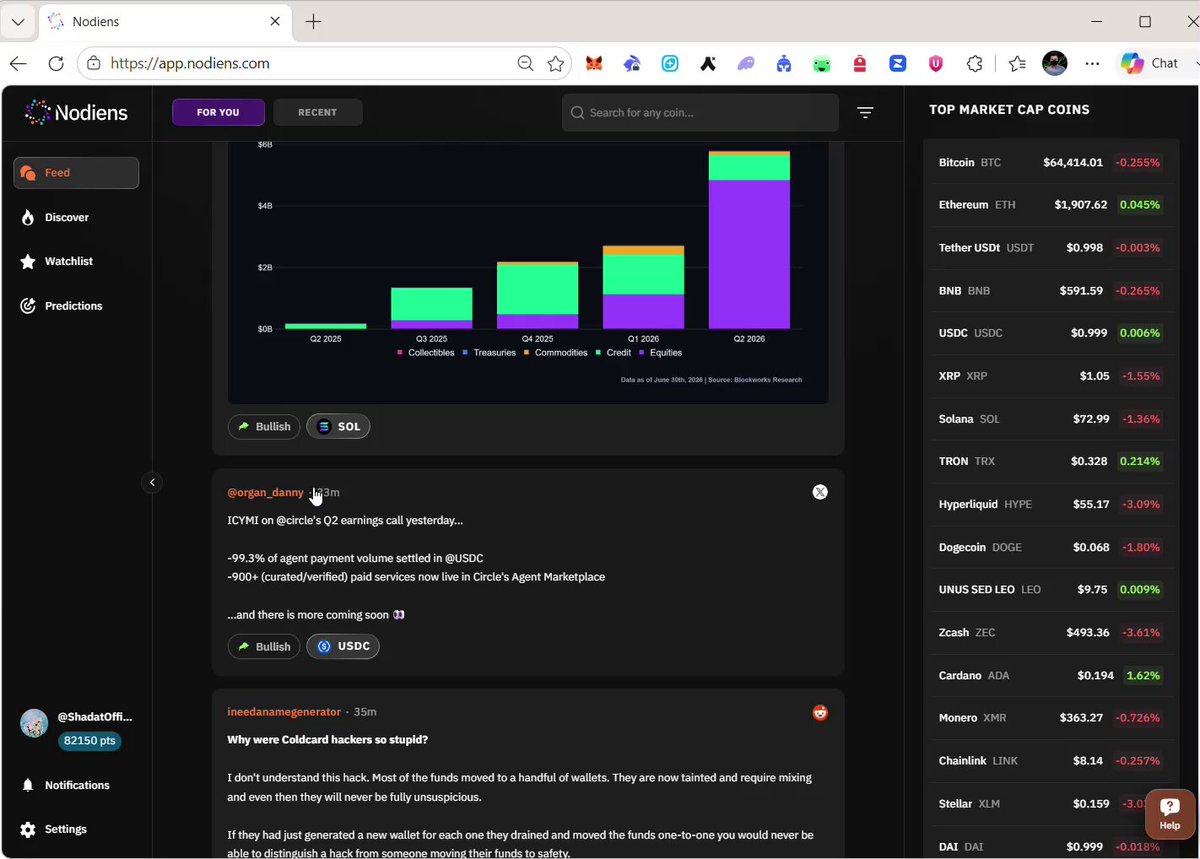Click the USDC coin tag on organ_danny's post

pyautogui.click(x=343, y=647)
